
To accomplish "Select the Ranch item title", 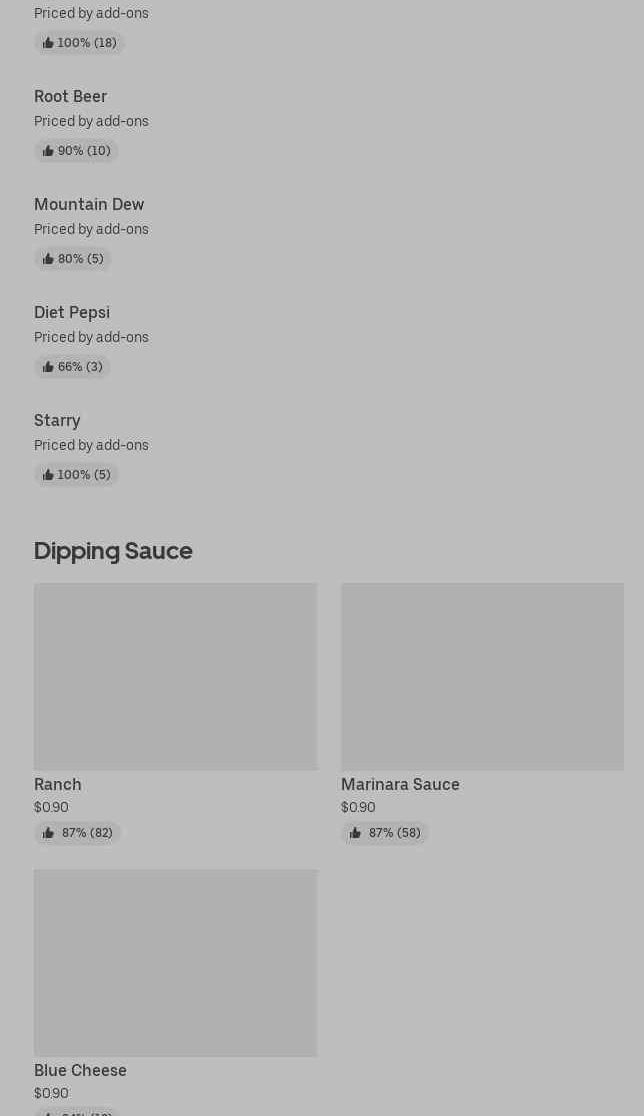I will 58,784.
